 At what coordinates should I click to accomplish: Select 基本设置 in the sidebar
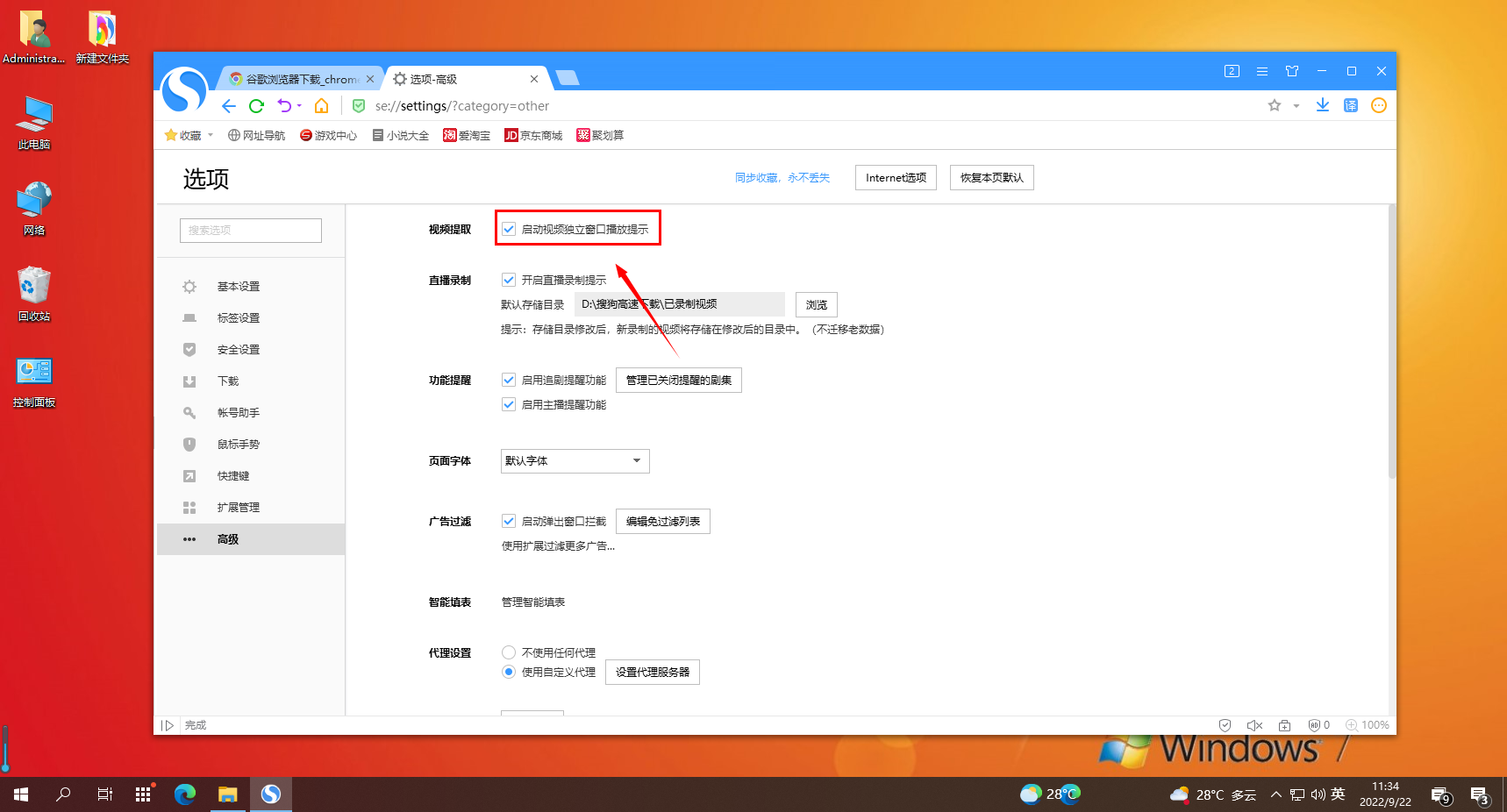click(x=251, y=287)
